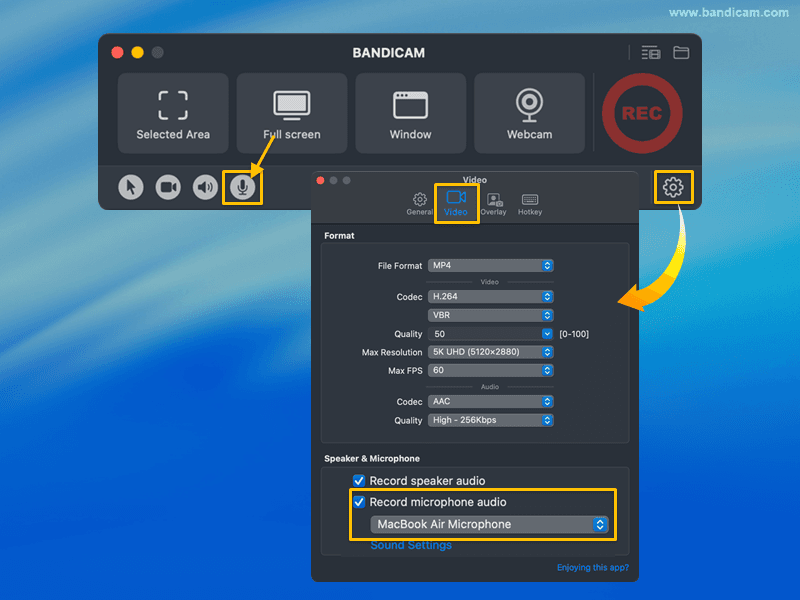Open settings via the gear icon
800x600 pixels.
point(673,187)
